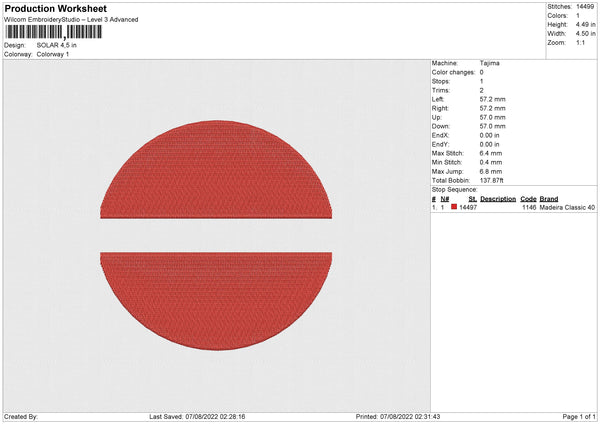600x424 pixels.
Task: Click the Production Worksheet title
Action: (x=55, y=9)
